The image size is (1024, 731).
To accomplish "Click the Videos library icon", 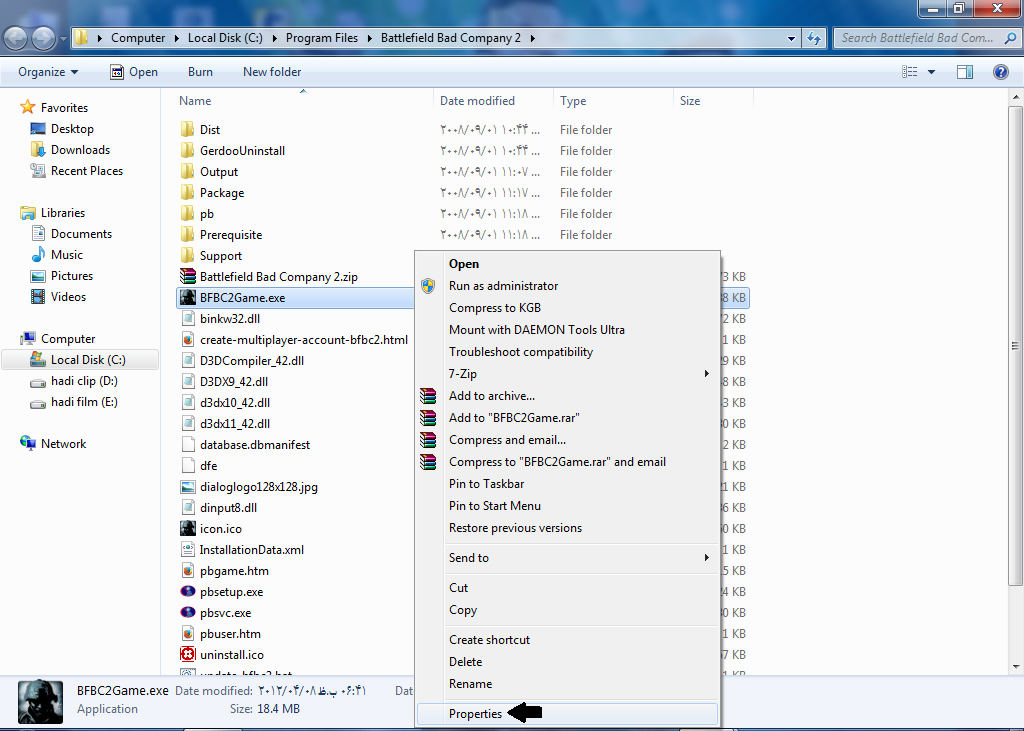I will tap(39, 297).
